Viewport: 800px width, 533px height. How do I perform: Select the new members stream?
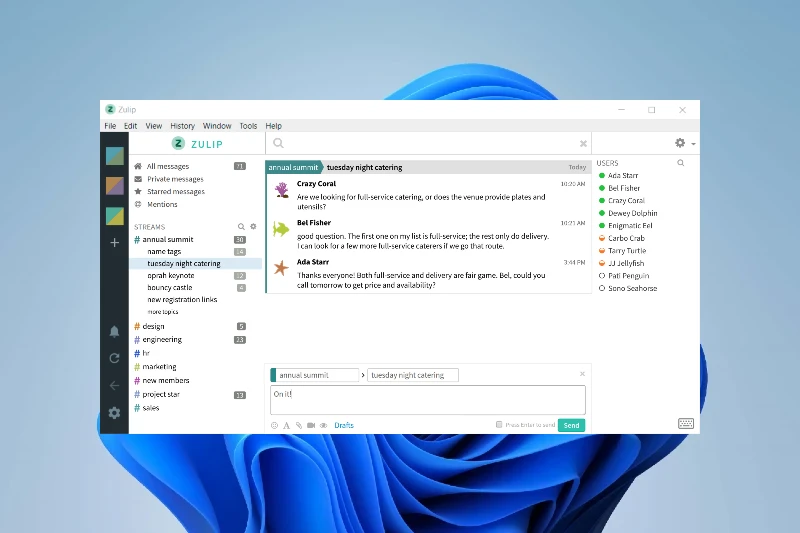coord(166,380)
